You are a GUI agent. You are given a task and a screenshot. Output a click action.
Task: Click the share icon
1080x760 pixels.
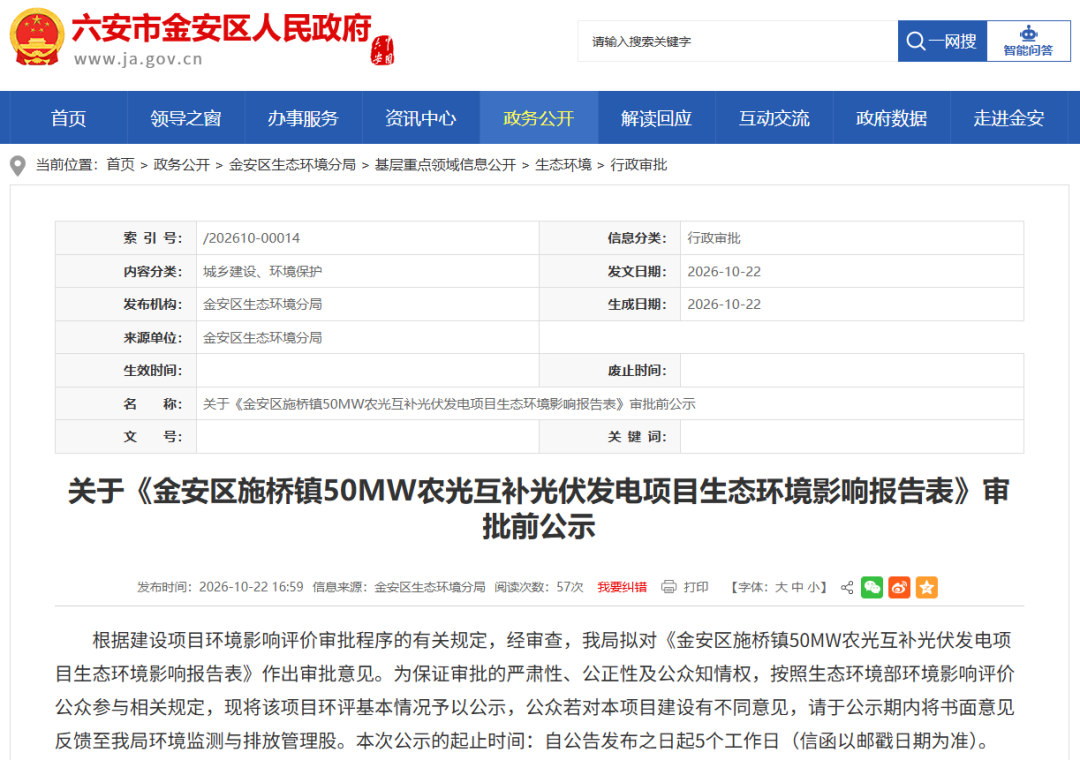pos(847,587)
